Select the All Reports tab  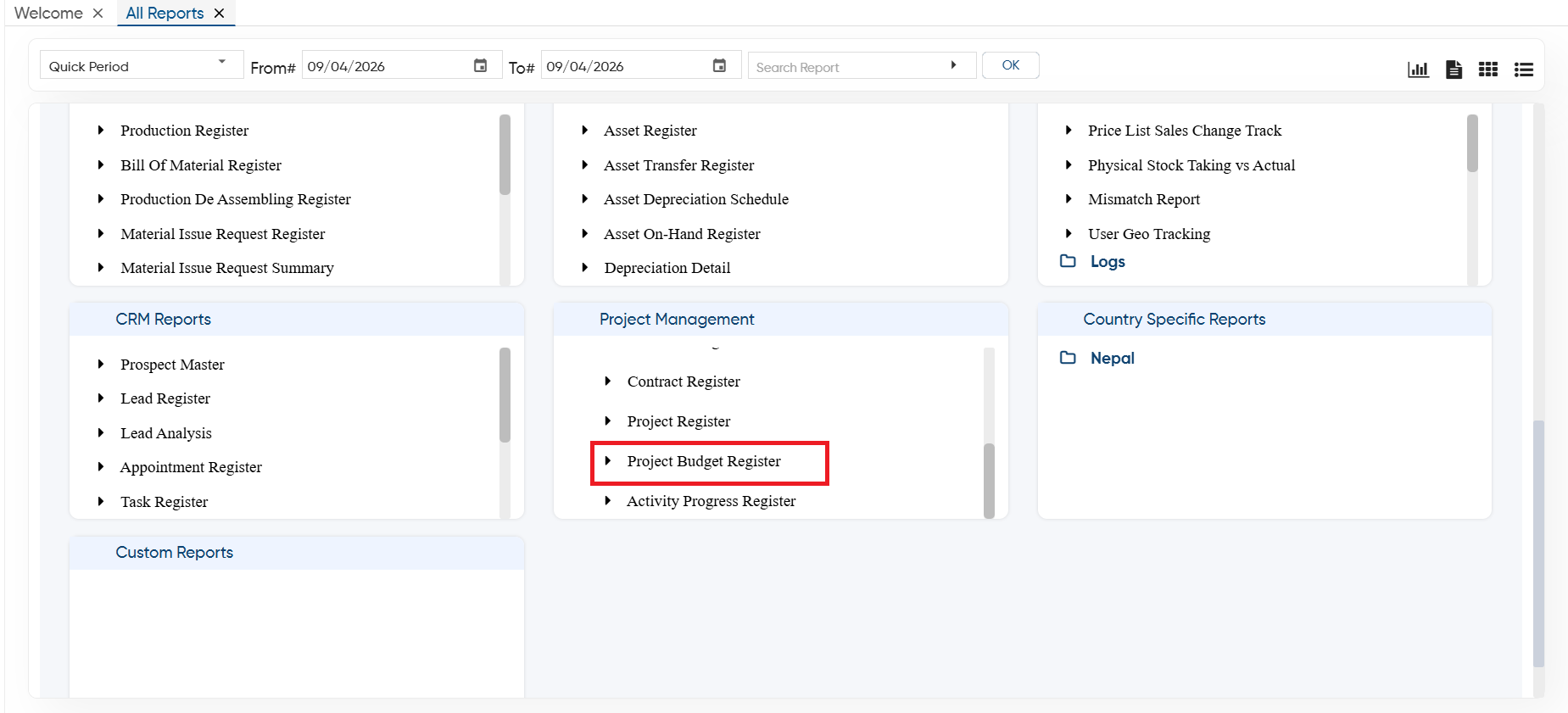[165, 13]
